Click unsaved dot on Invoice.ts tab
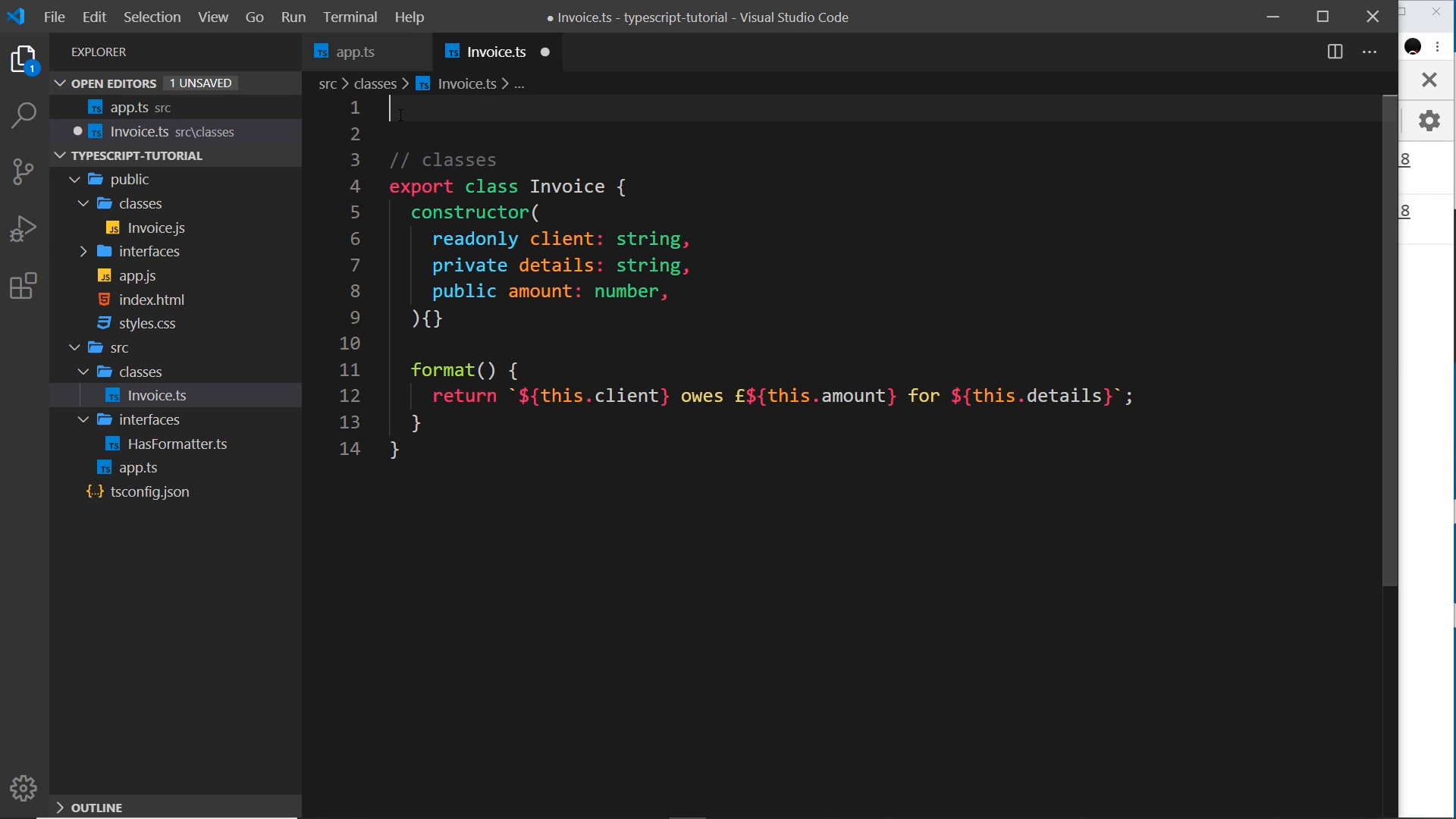The image size is (1456, 819). click(544, 52)
